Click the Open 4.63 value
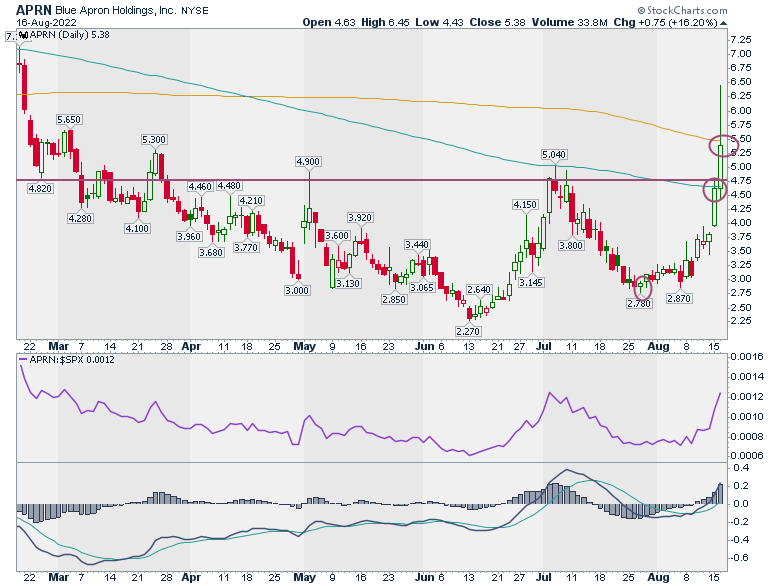Image resolution: width=780 pixels, height=586 pixels. click(x=329, y=22)
